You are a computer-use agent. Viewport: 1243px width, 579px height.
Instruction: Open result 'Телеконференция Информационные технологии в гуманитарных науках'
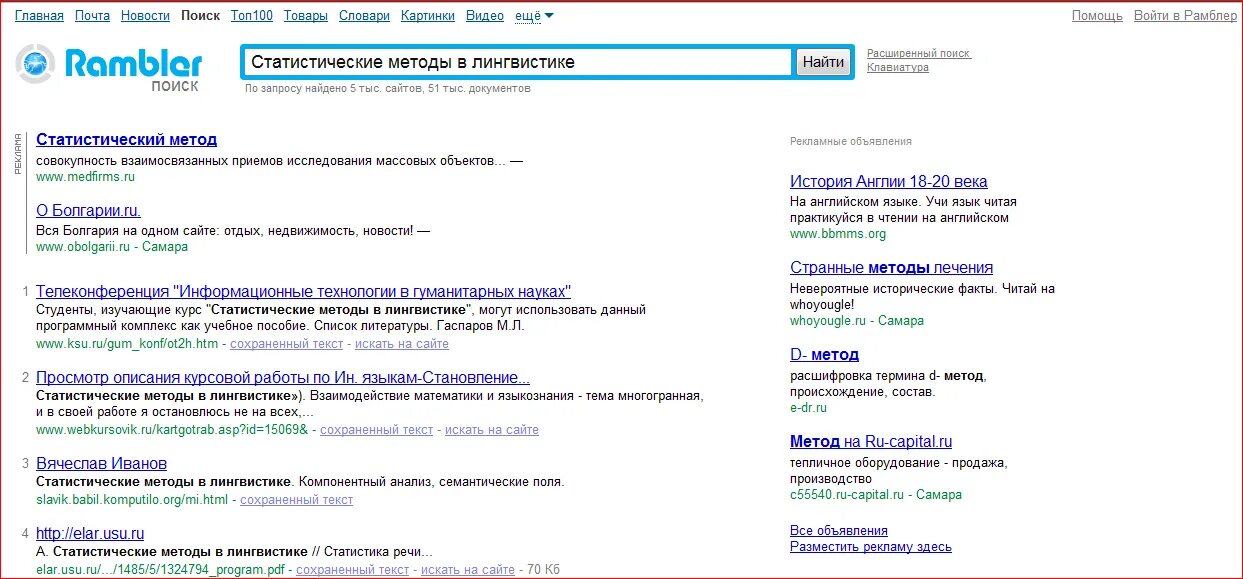303,291
